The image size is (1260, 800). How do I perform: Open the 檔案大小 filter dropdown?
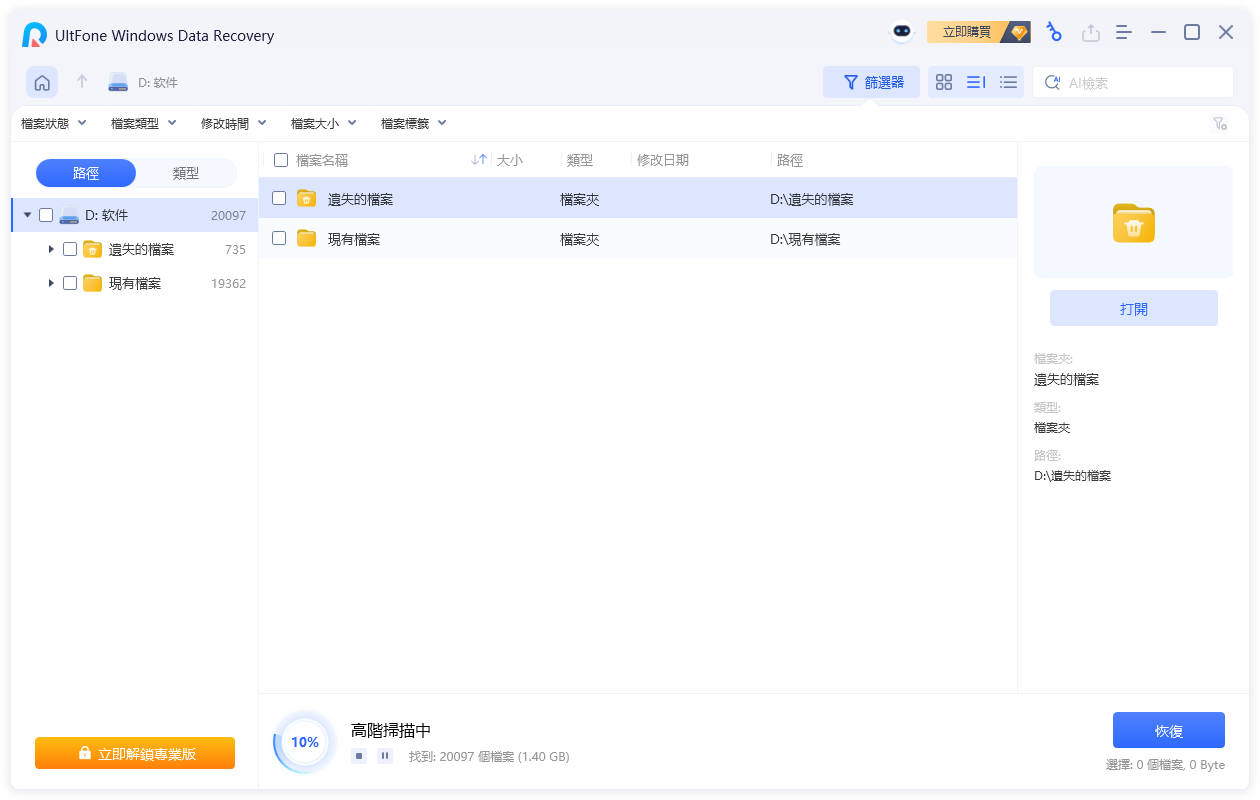[x=324, y=123]
